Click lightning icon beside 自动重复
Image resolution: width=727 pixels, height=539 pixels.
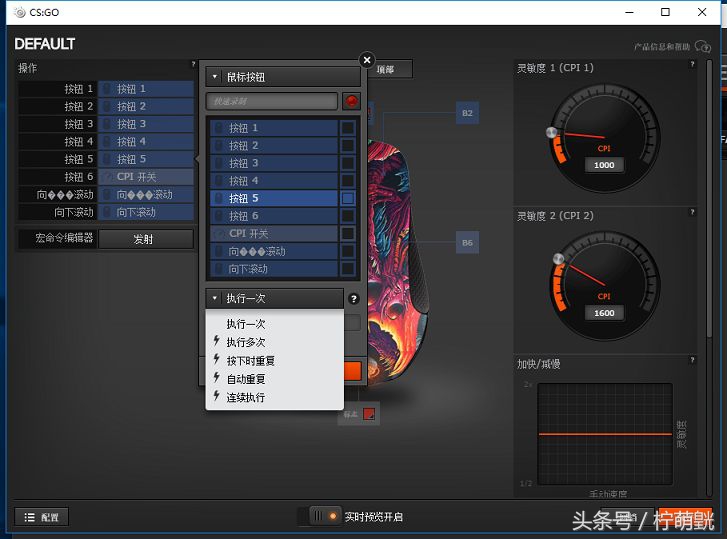coord(217,378)
